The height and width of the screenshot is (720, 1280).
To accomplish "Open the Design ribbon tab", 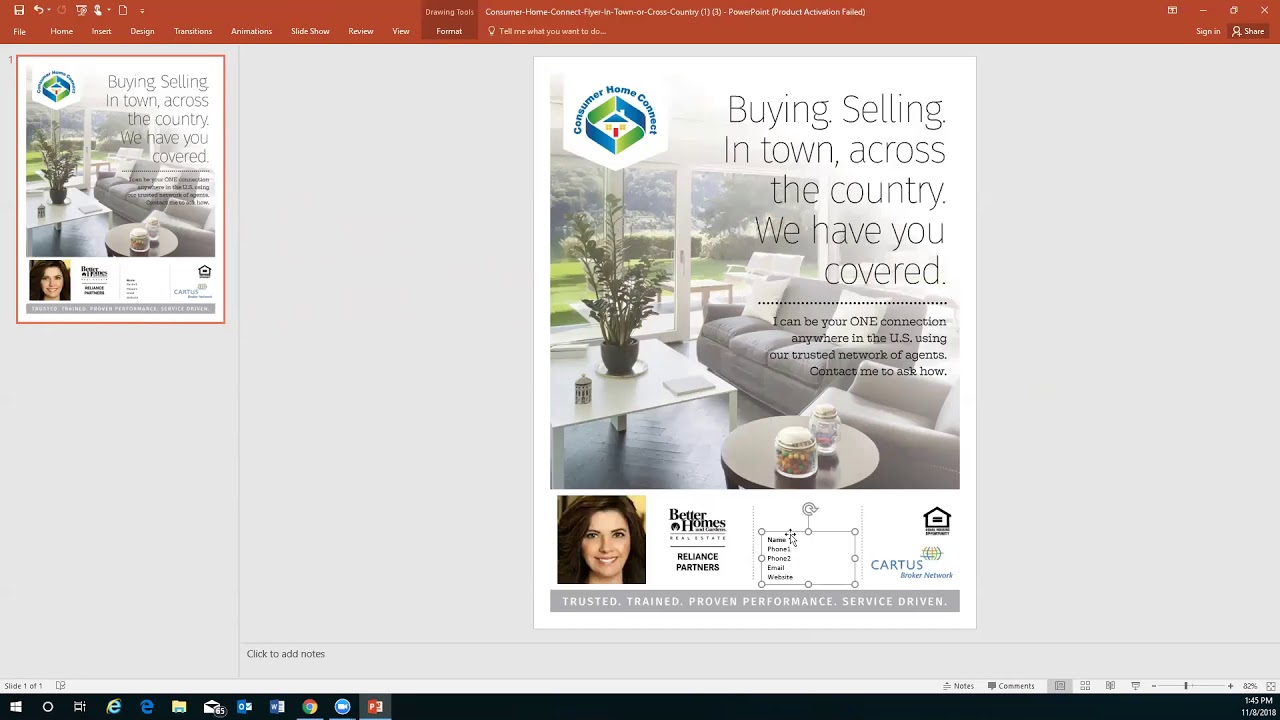I will 142,31.
